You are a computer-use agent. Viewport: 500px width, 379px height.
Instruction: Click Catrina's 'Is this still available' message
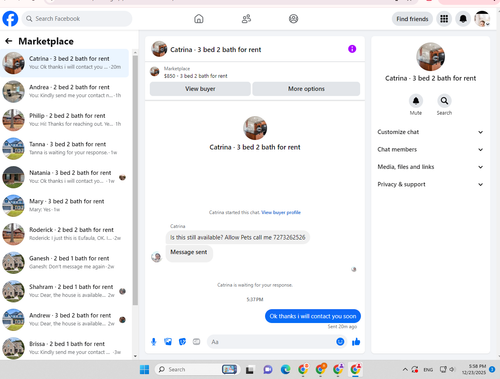click(237, 237)
